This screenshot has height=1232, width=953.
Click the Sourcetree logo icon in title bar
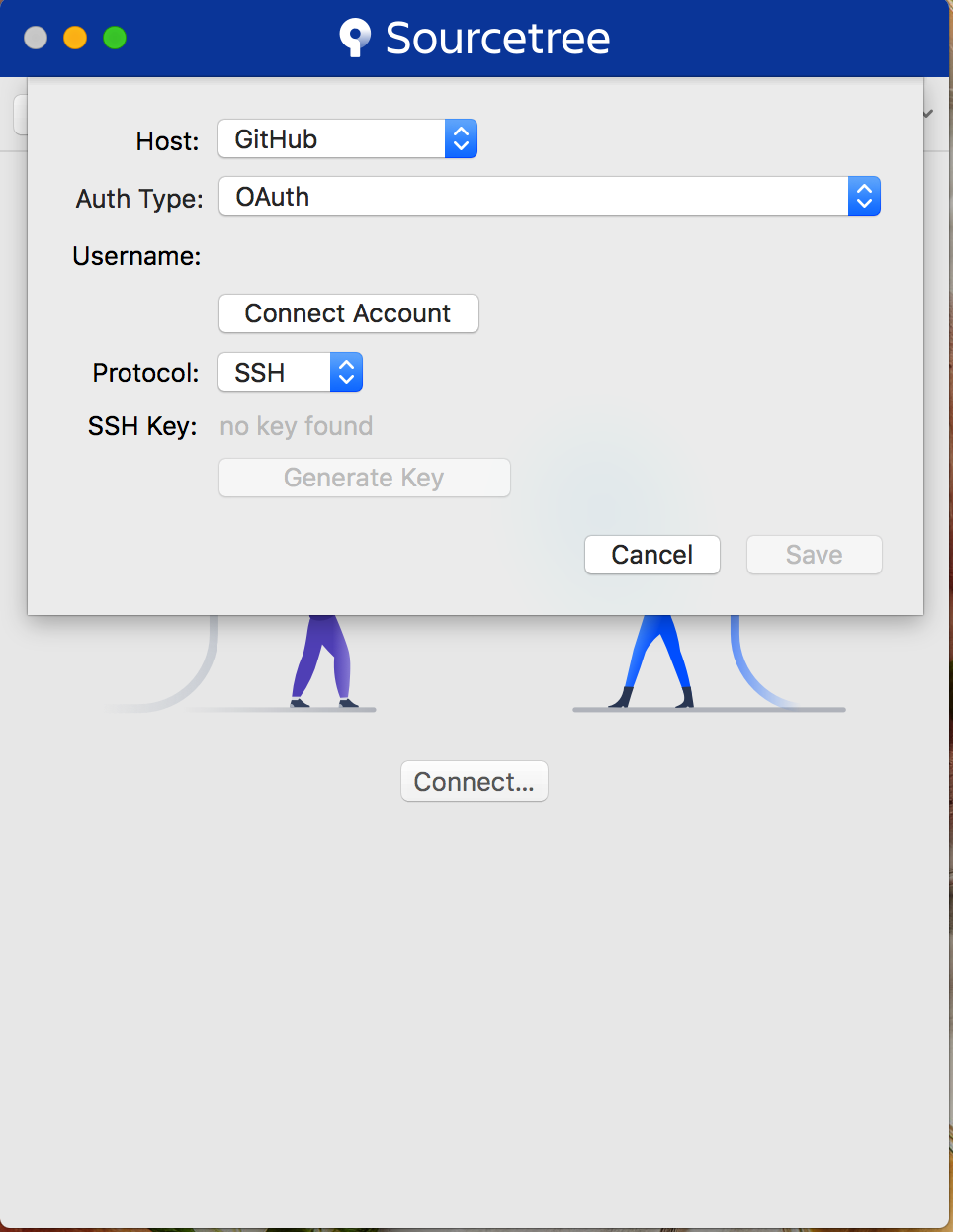(355, 38)
